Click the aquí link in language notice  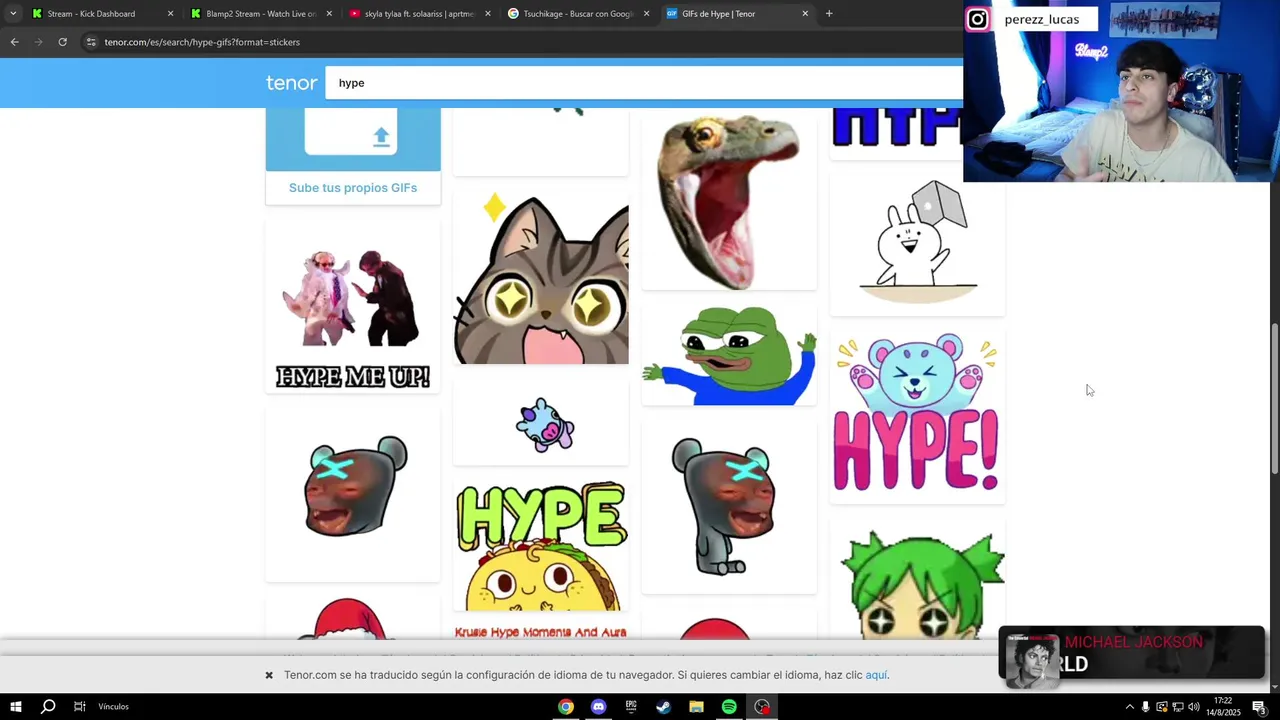[x=876, y=675]
